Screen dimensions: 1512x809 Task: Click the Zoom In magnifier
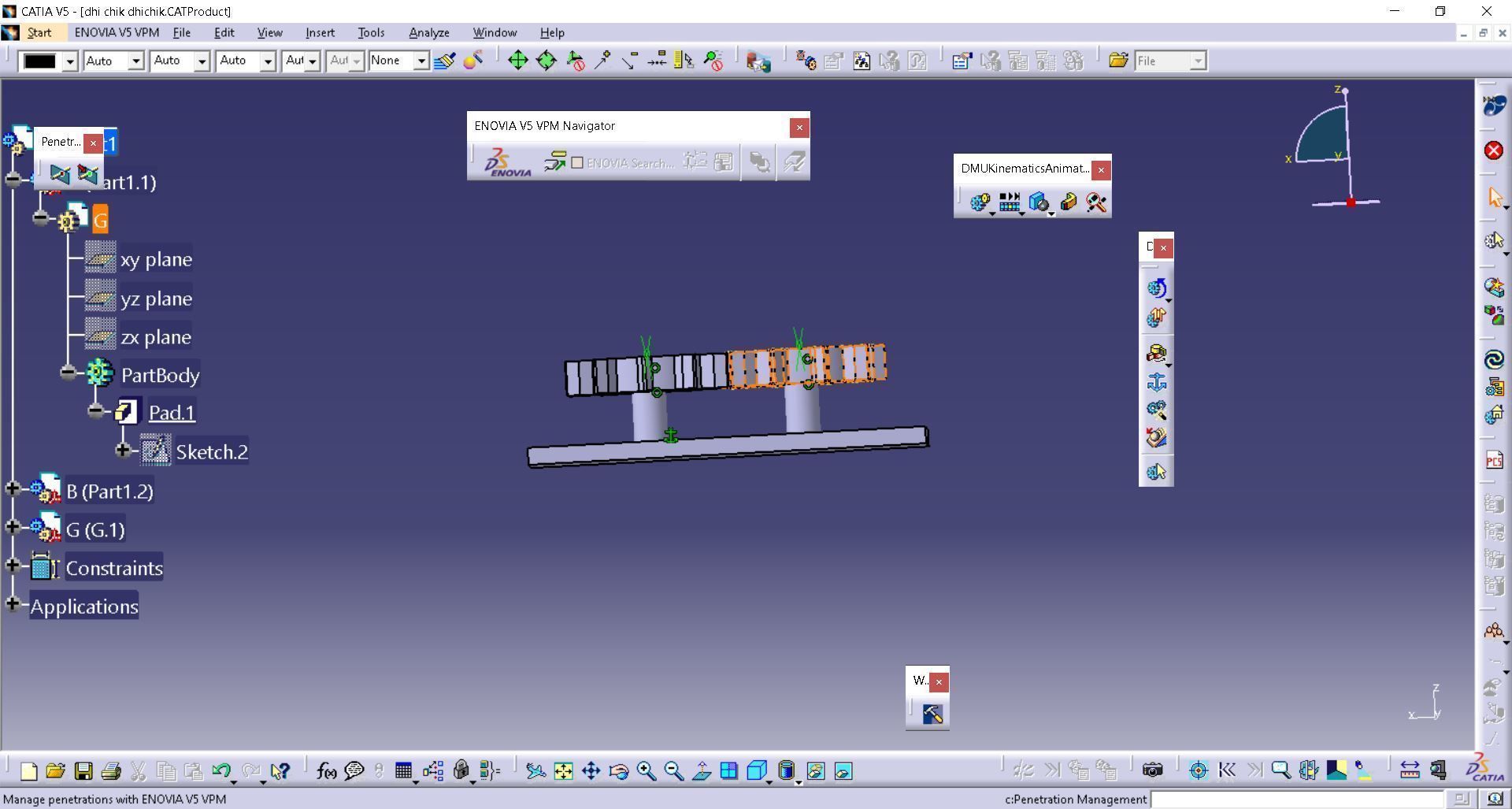[x=647, y=771]
